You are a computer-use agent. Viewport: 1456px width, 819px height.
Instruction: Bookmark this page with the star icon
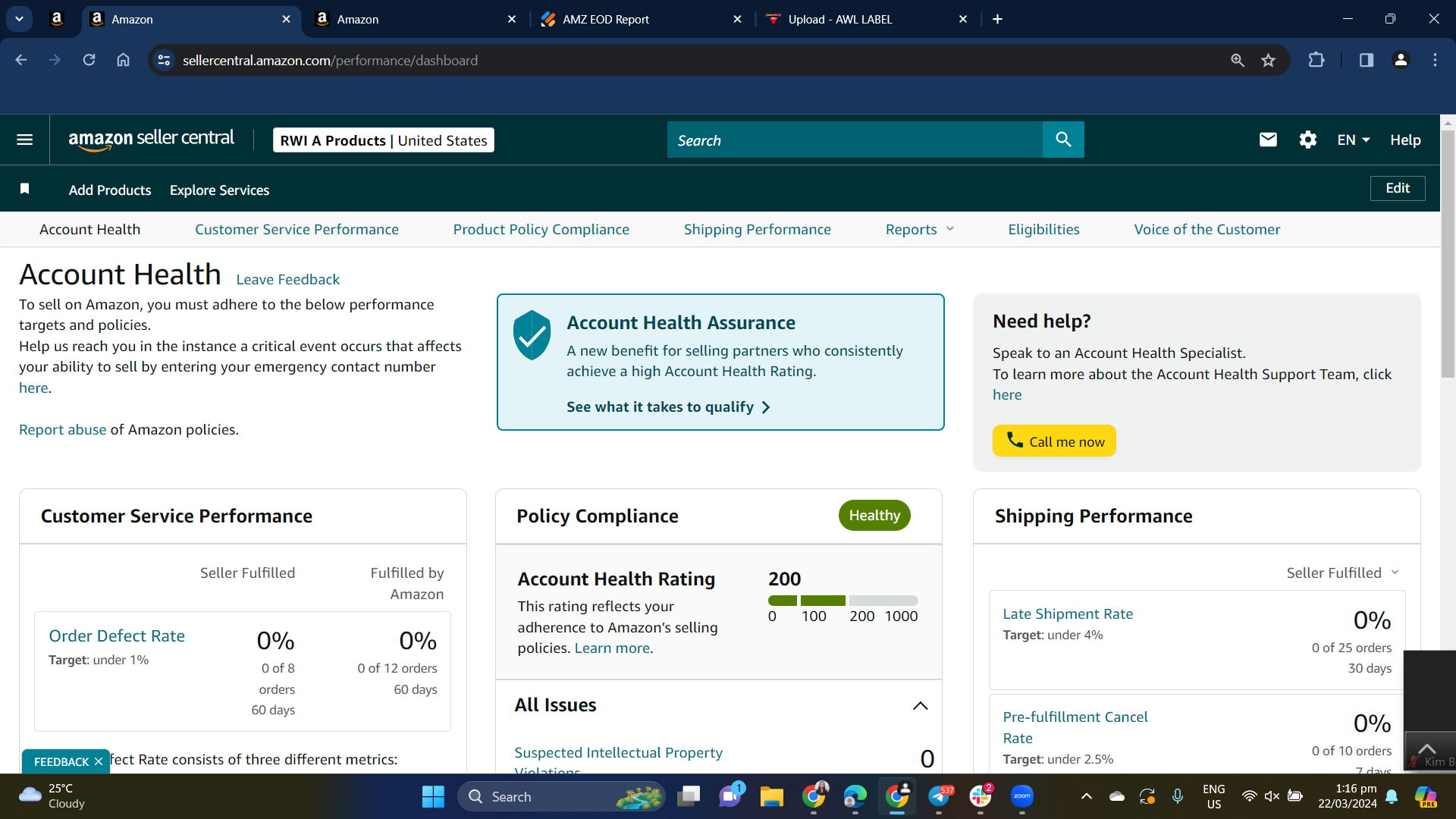click(x=1268, y=60)
